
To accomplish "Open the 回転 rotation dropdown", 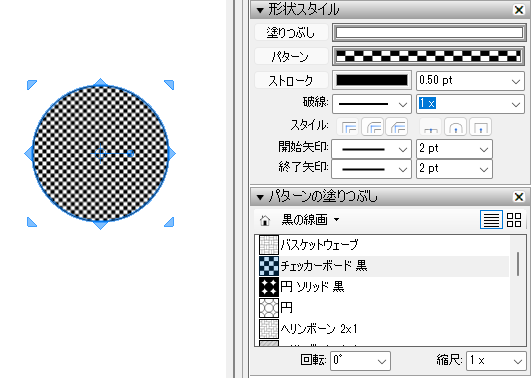I will click(360, 361).
